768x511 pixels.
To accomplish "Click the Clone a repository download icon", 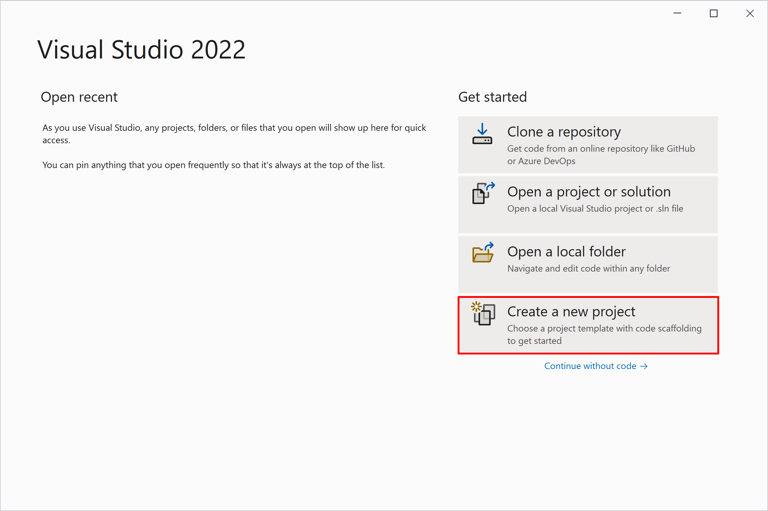I will 482,134.
